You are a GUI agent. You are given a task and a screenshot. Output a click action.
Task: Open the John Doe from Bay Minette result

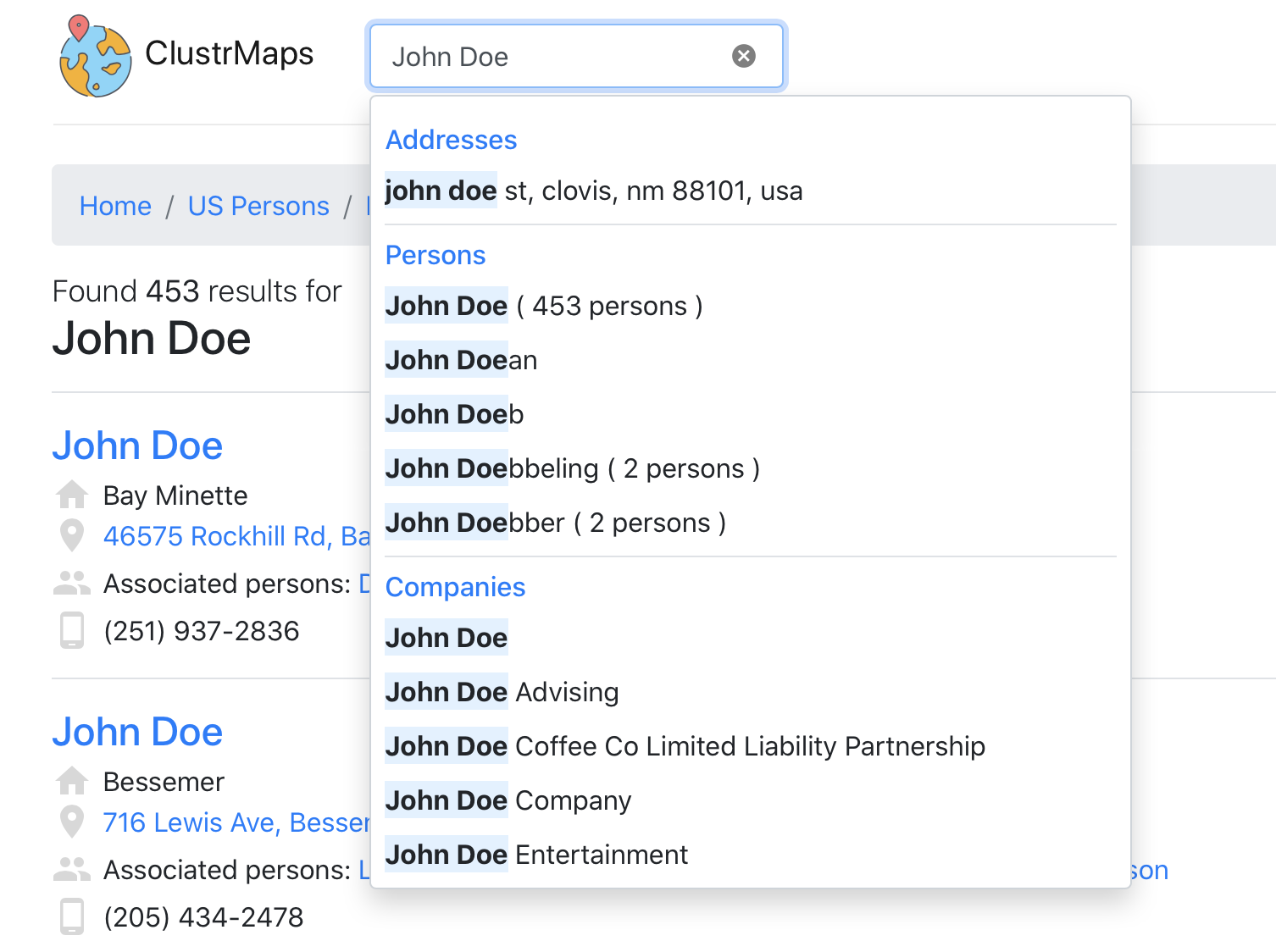pos(137,446)
